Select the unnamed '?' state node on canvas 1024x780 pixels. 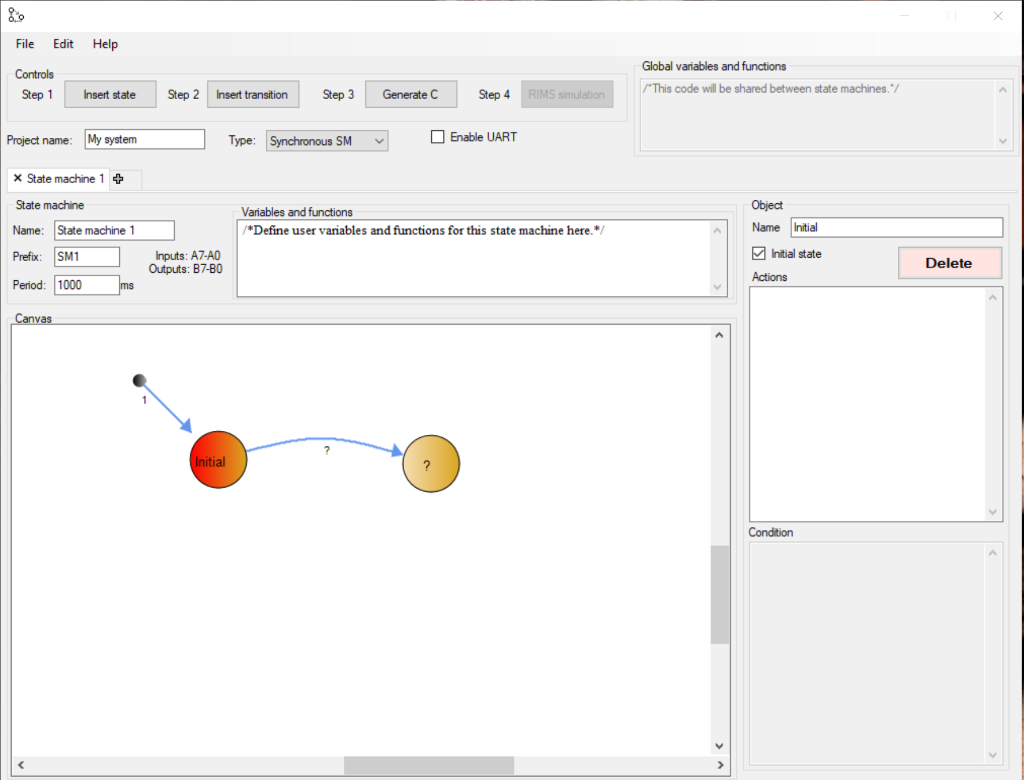(x=430, y=463)
